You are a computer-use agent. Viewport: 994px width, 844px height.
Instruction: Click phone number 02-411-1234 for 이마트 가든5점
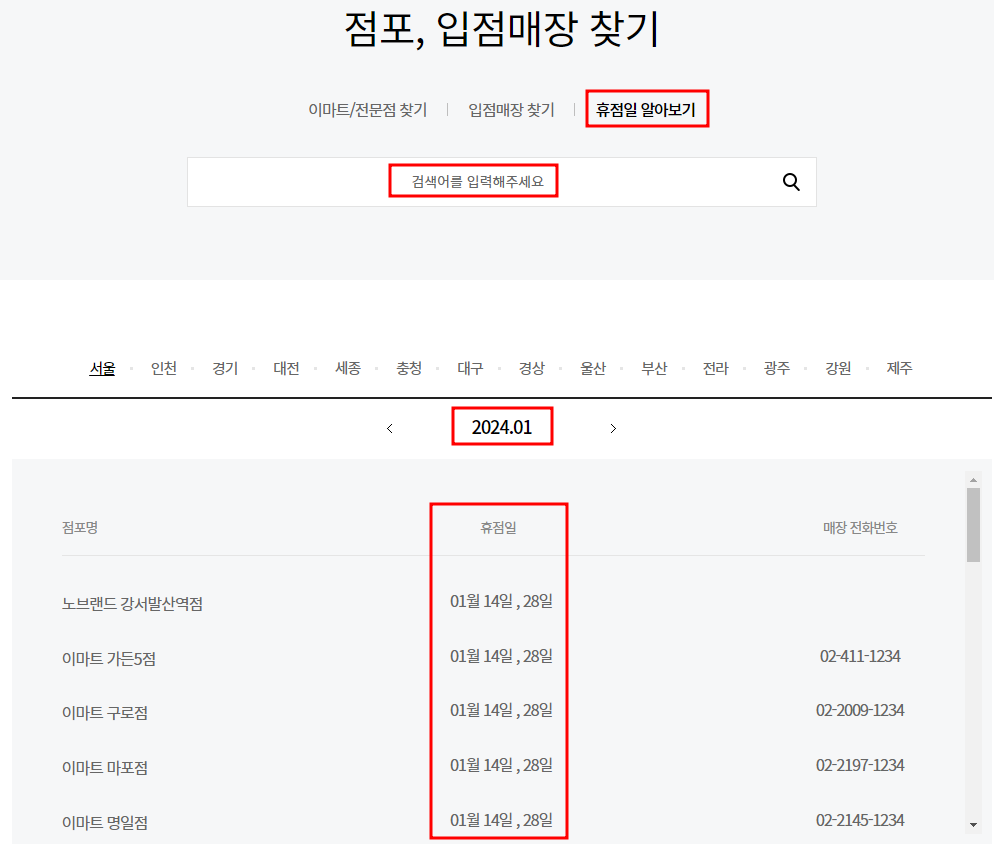click(861, 656)
